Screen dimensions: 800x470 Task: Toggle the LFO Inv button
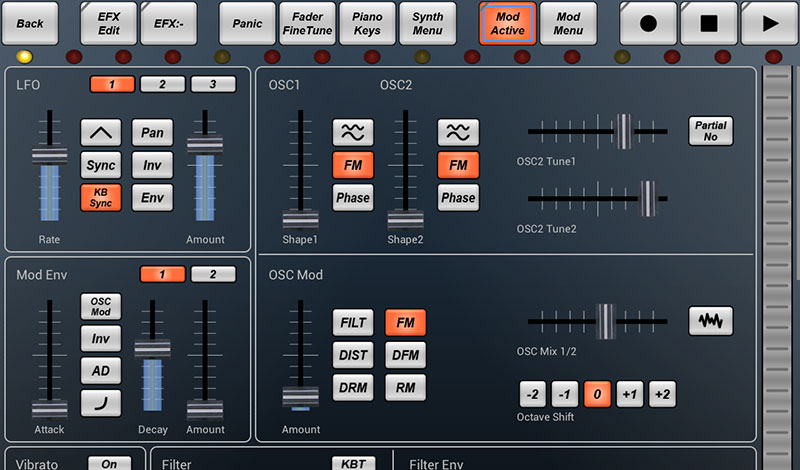click(153, 165)
